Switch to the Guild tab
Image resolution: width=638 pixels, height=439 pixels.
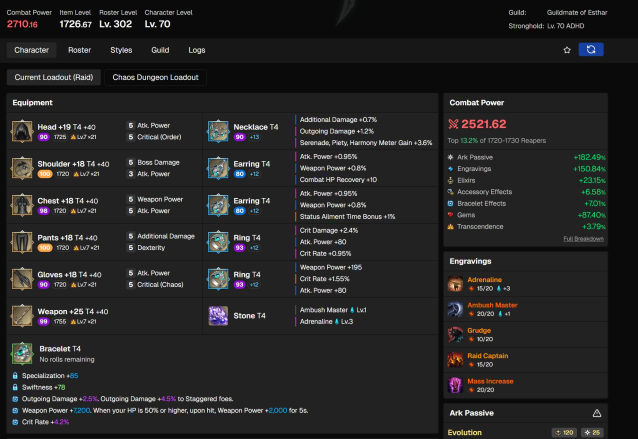[x=160, y=49]
